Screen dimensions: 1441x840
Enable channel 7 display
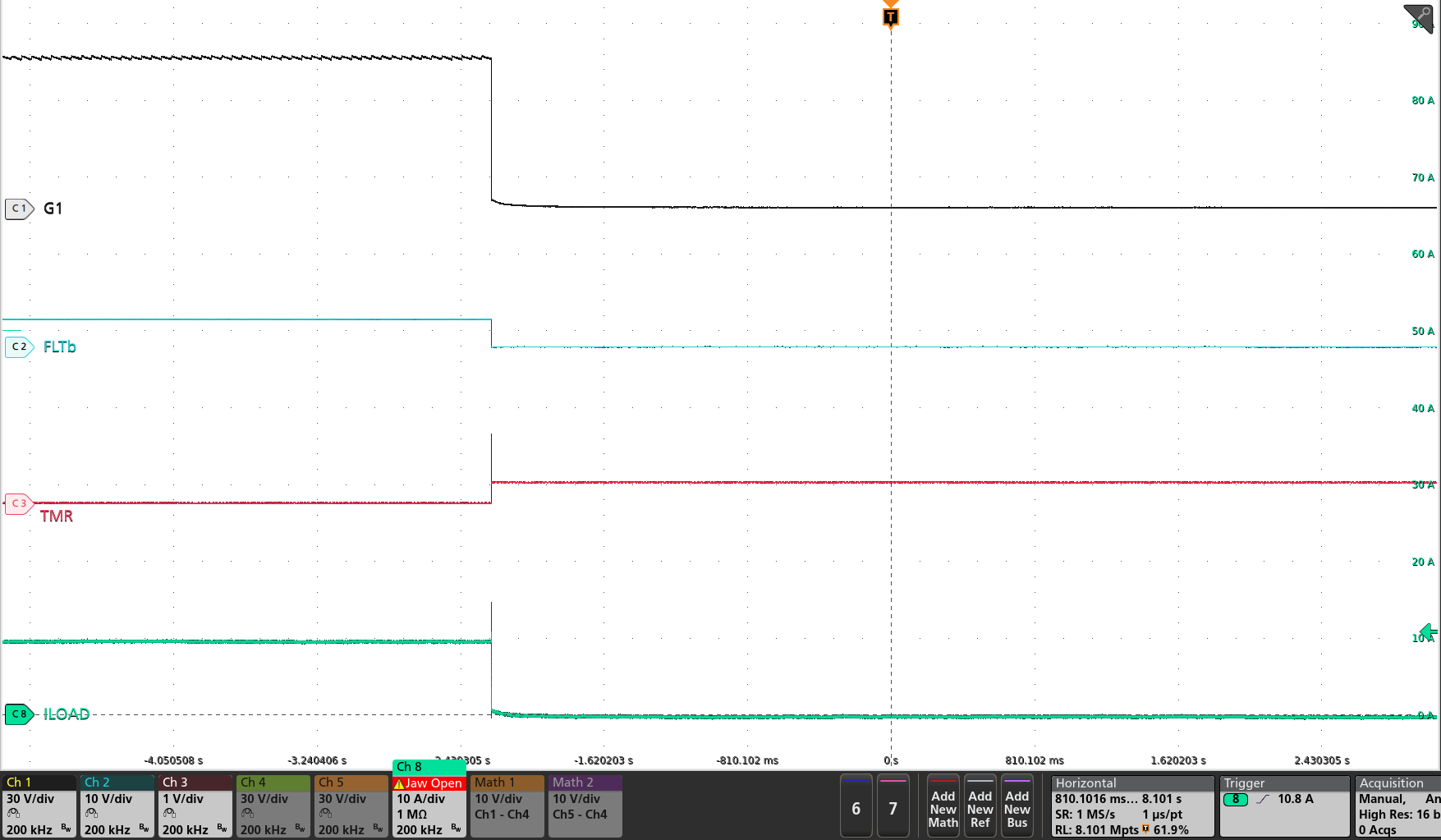893,808
